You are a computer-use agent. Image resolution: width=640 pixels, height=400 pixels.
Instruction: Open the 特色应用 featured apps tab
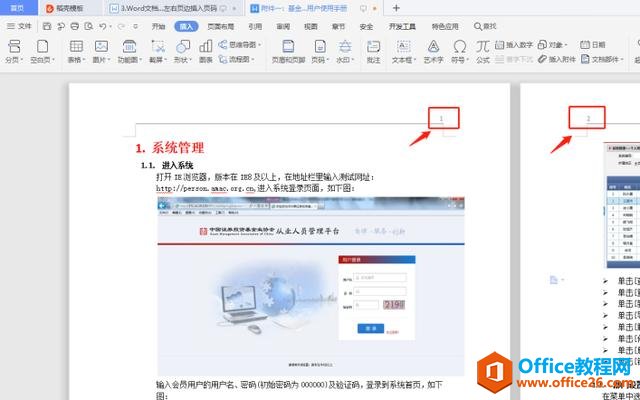coord(445,27)
